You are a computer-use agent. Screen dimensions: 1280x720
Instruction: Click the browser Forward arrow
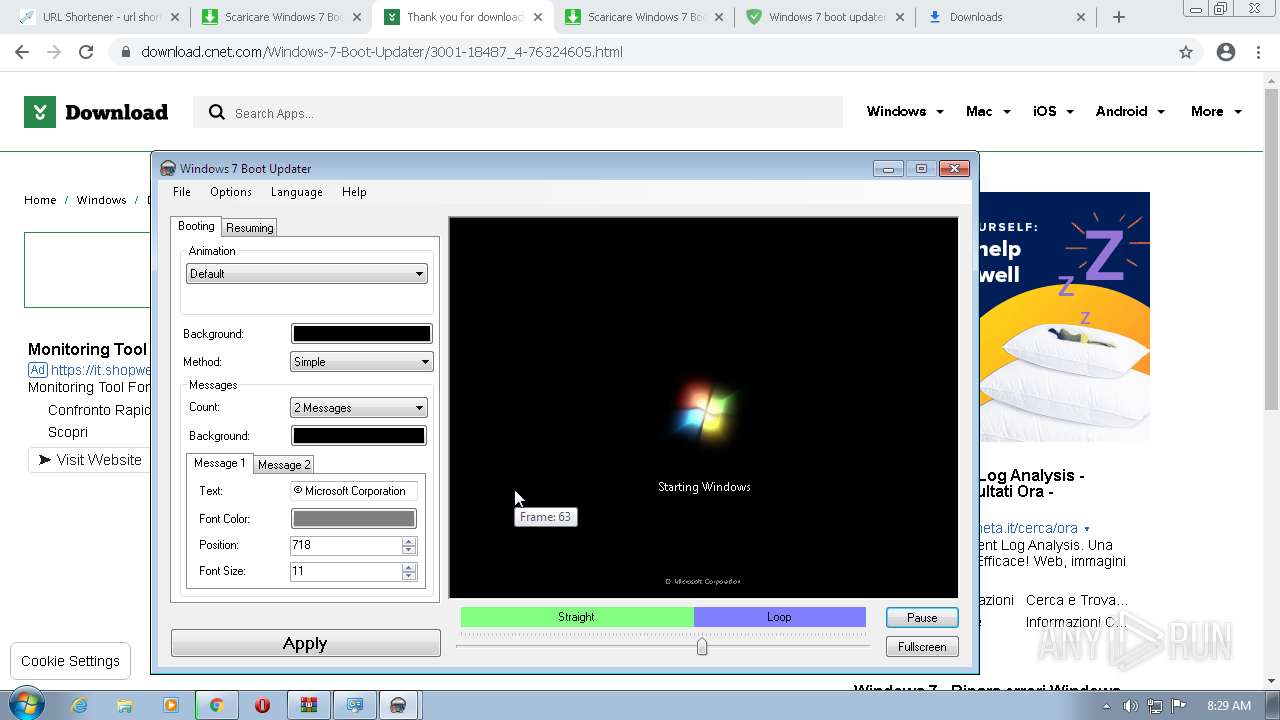pos(54,52)
